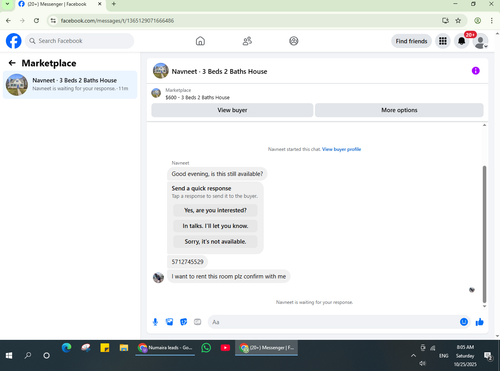Open the notifications bell icon
Screen dimensions: 500x371
pos(462,41)
